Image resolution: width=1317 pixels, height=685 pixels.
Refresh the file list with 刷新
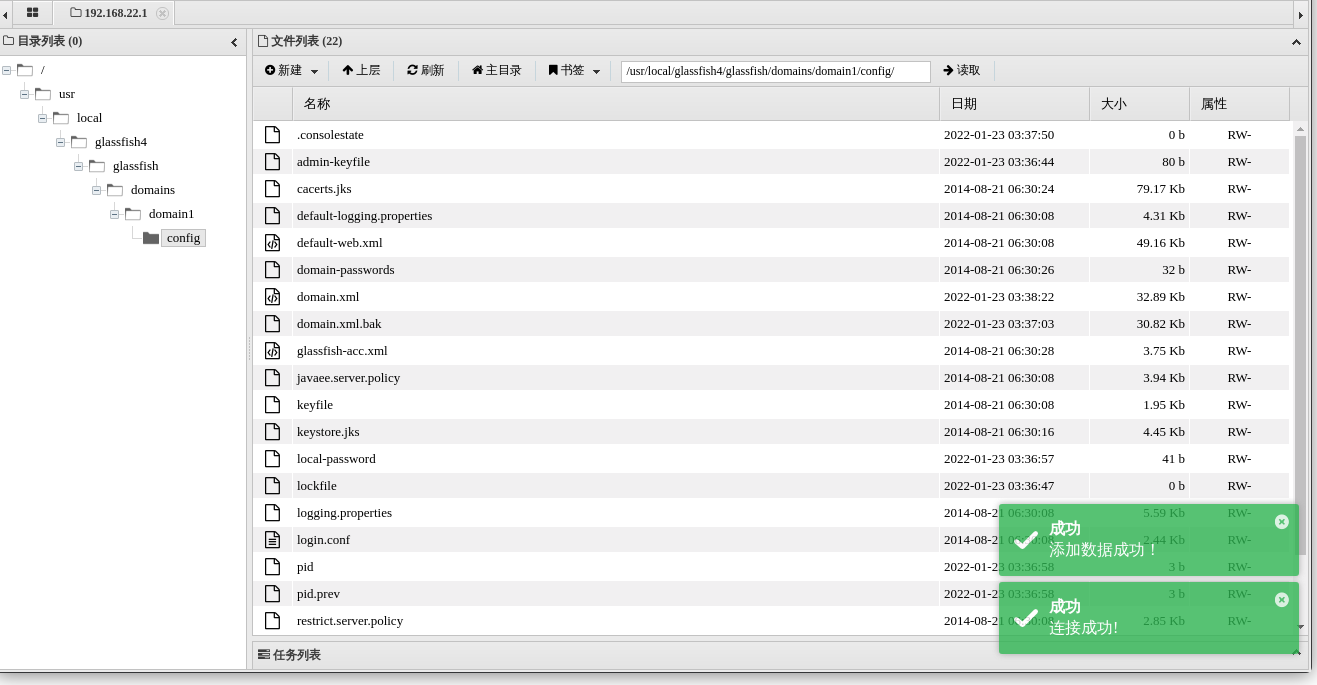coord(426,71)
